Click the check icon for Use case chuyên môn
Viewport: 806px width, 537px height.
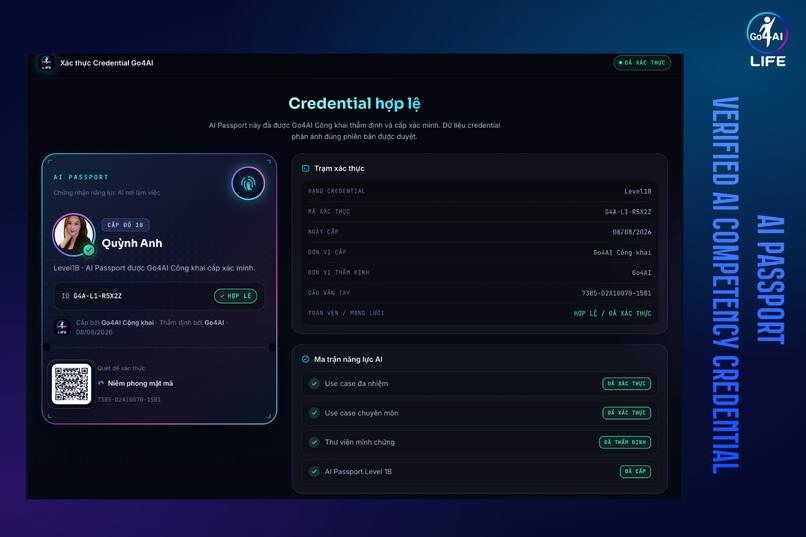point(314,413)
